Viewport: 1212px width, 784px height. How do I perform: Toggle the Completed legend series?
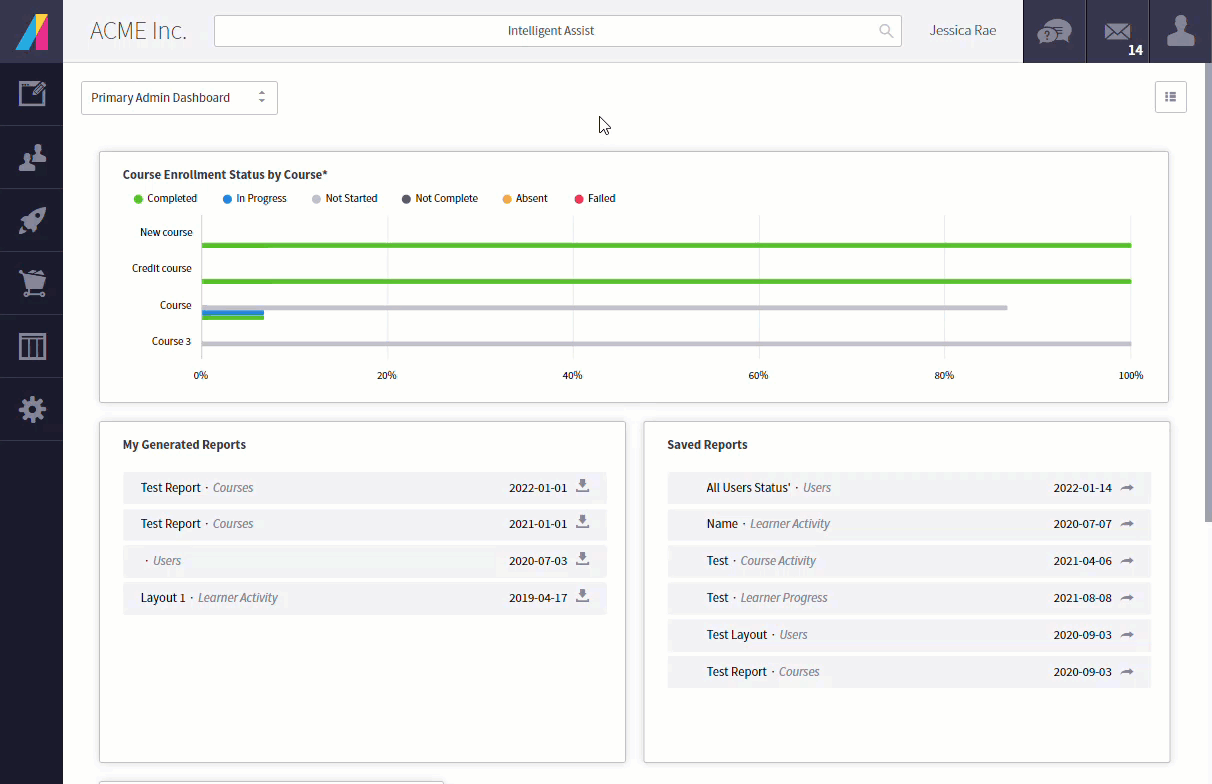(165, 199)
